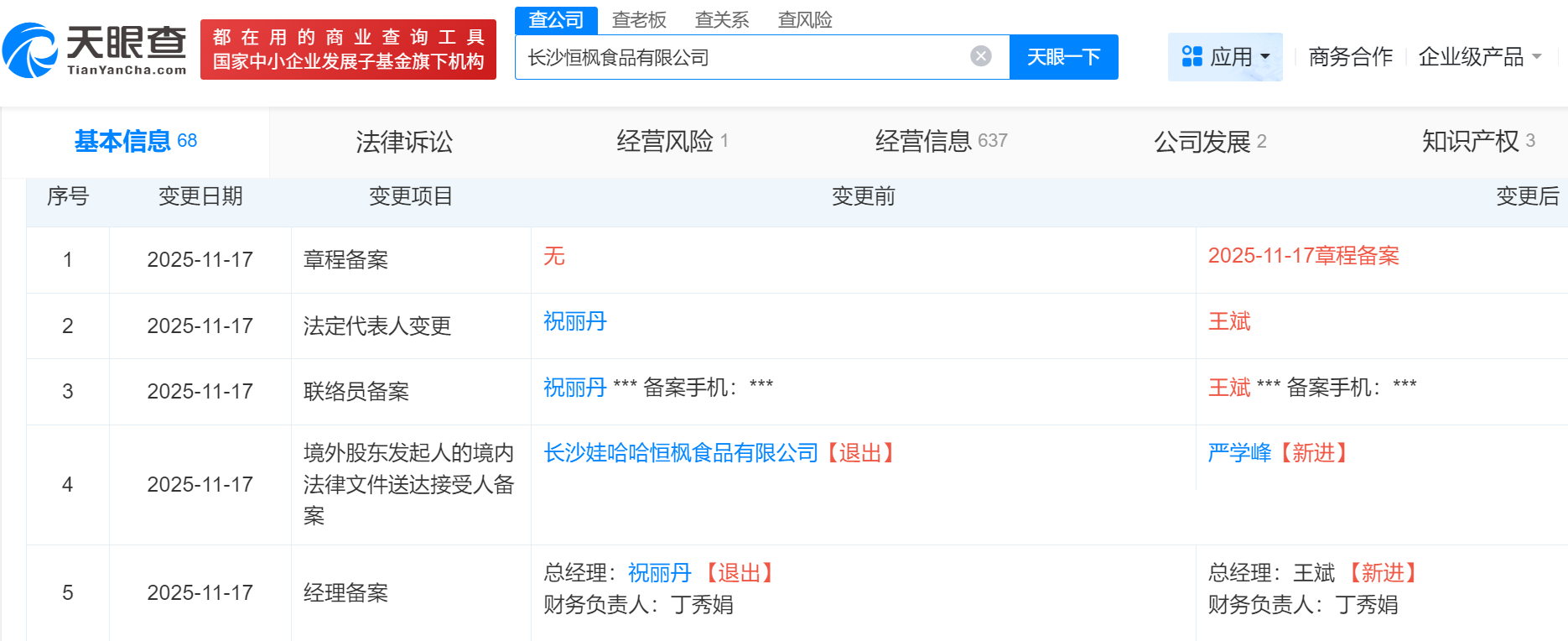
Task: Click the 变更项目 column header
Action: pyautogui.click(x=411, y=196)
